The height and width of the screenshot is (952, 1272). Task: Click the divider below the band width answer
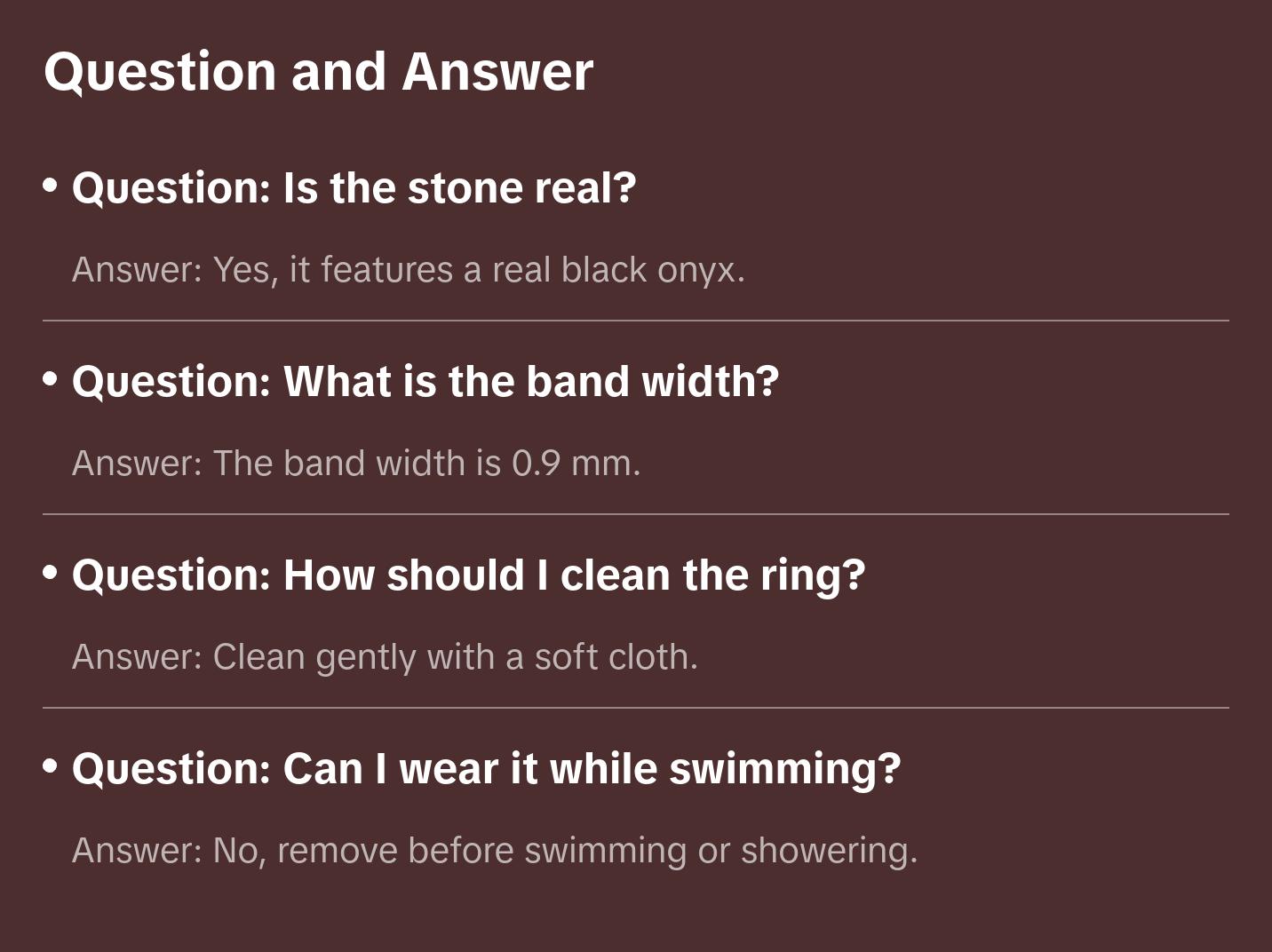click(x=636, y=514)
